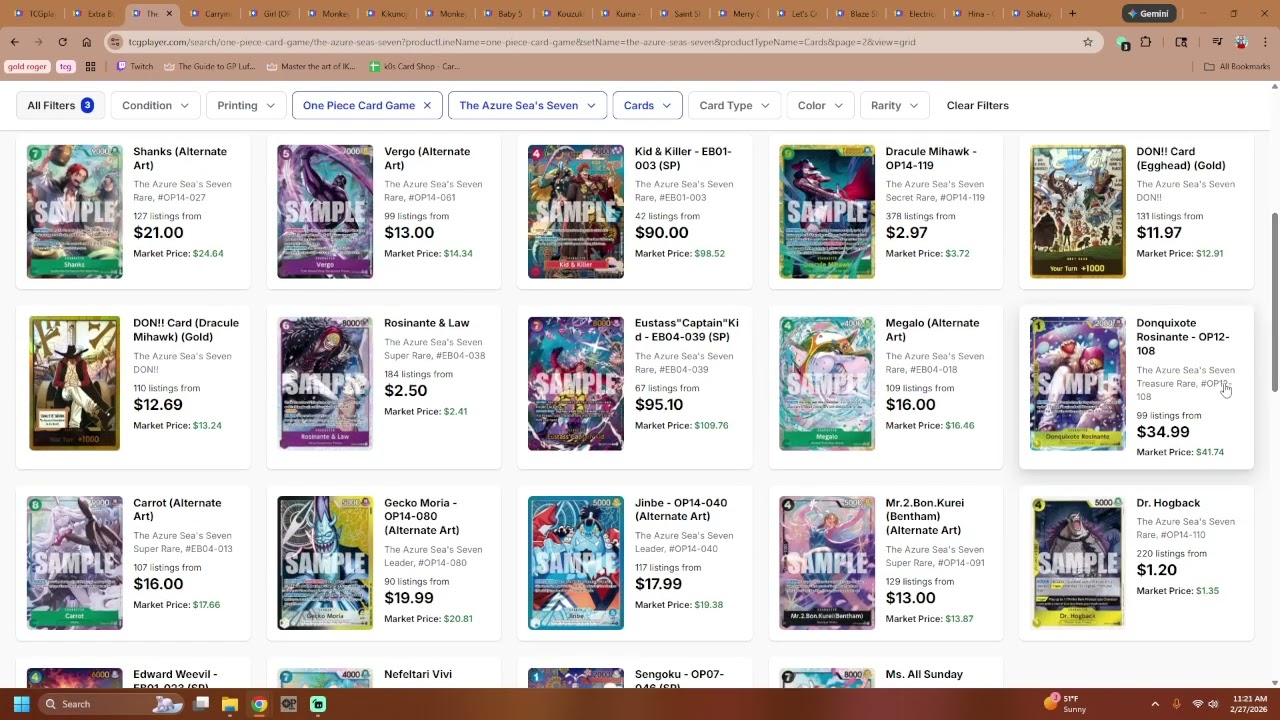Open the Rosinante & Law card title
This screenshot has height=720, width=1280.
click(426, 323)
